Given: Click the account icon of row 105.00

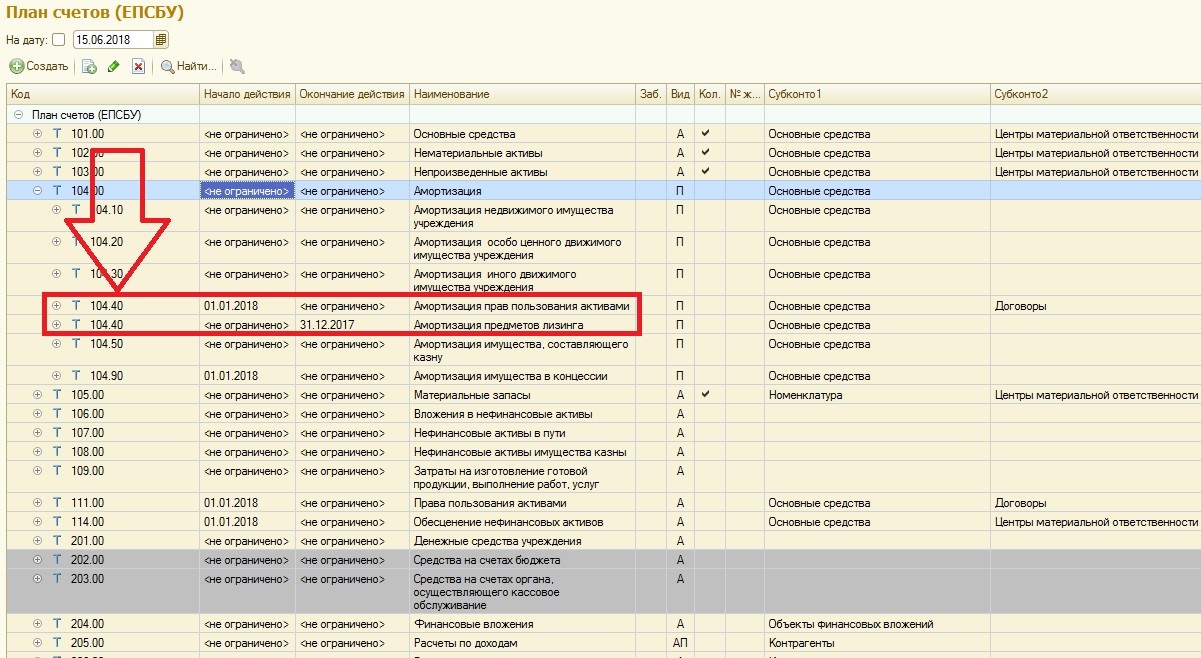Looking at the screenshot, I should 57,395.
